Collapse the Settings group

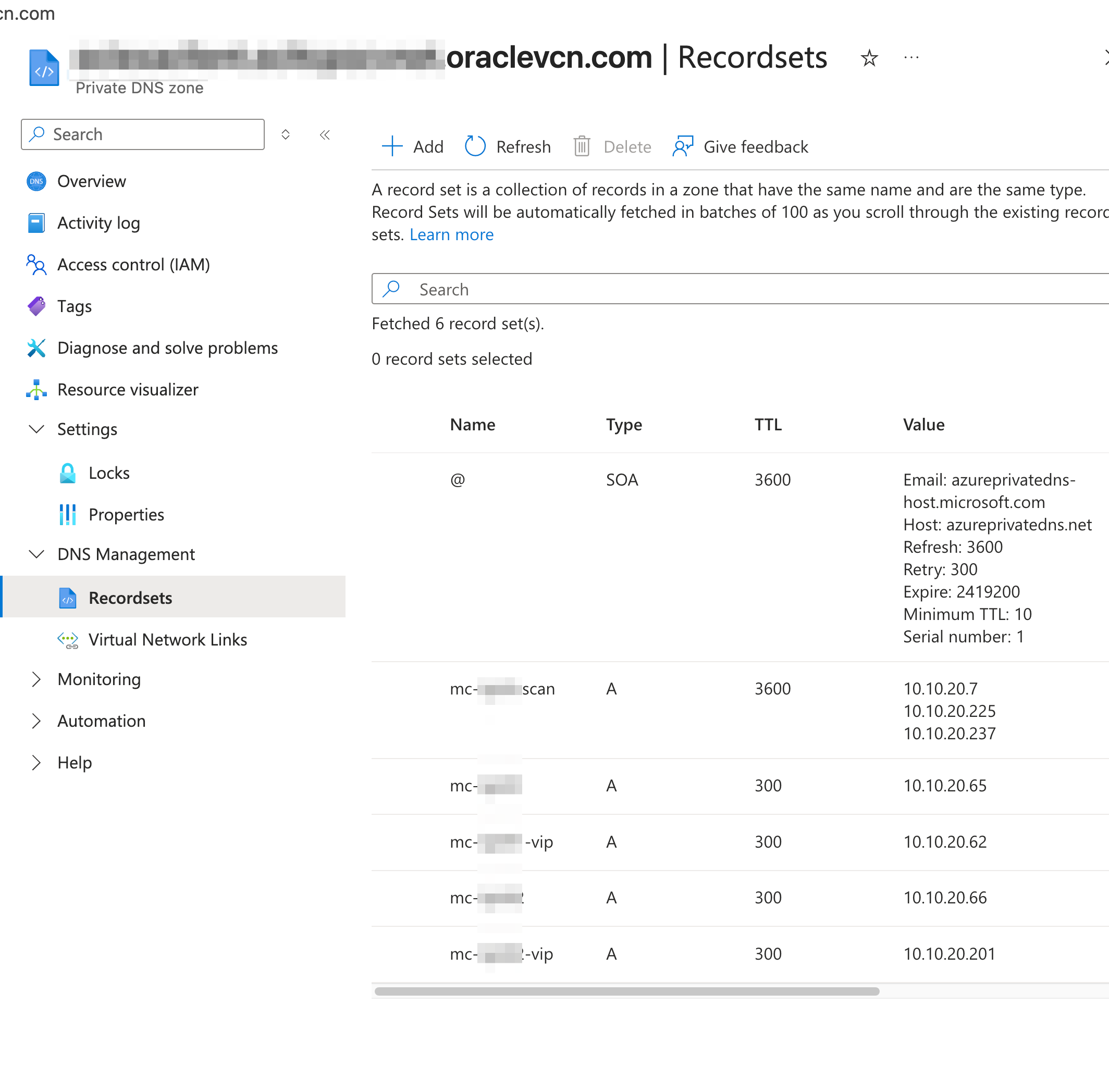tap(36, 430)
